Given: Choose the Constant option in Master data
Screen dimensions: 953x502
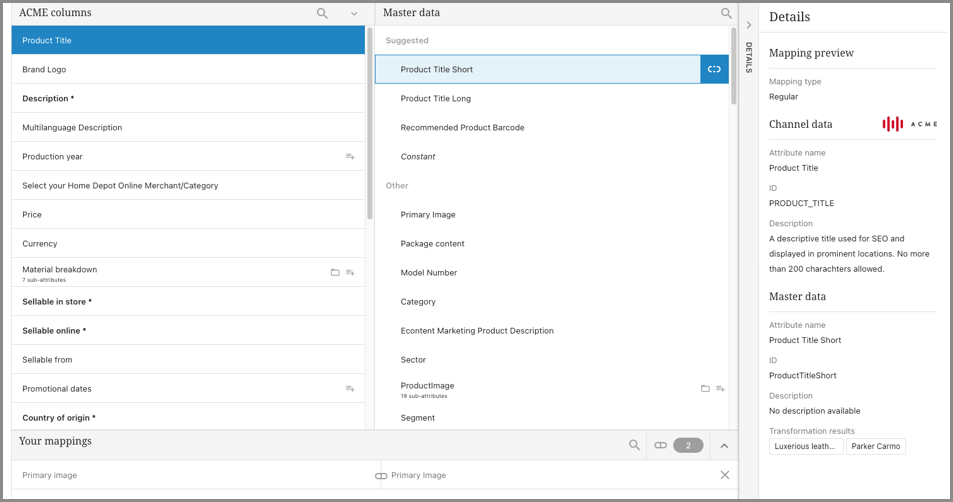Looking at the screenshot, I should tap(418, 156).
